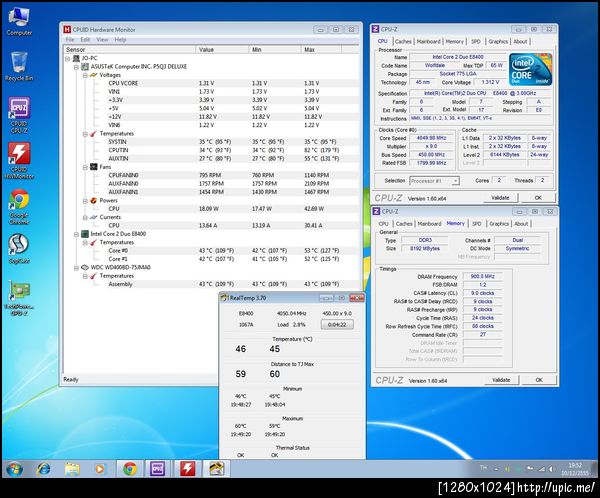Collapse the WDC WD400BD-75JMA0 node

click(77, 267)
